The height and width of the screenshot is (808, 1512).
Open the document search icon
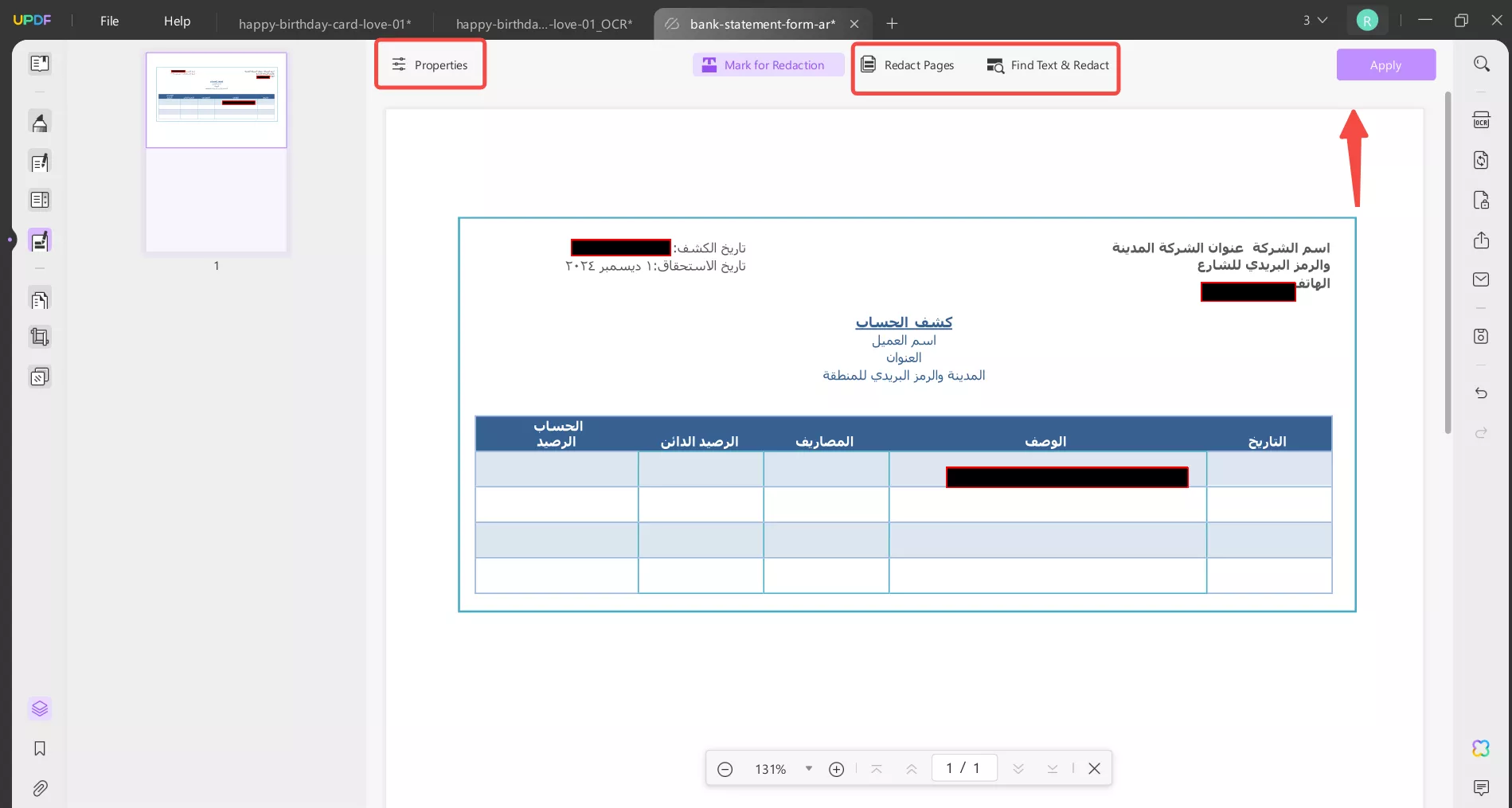[x=1482, y=64]
